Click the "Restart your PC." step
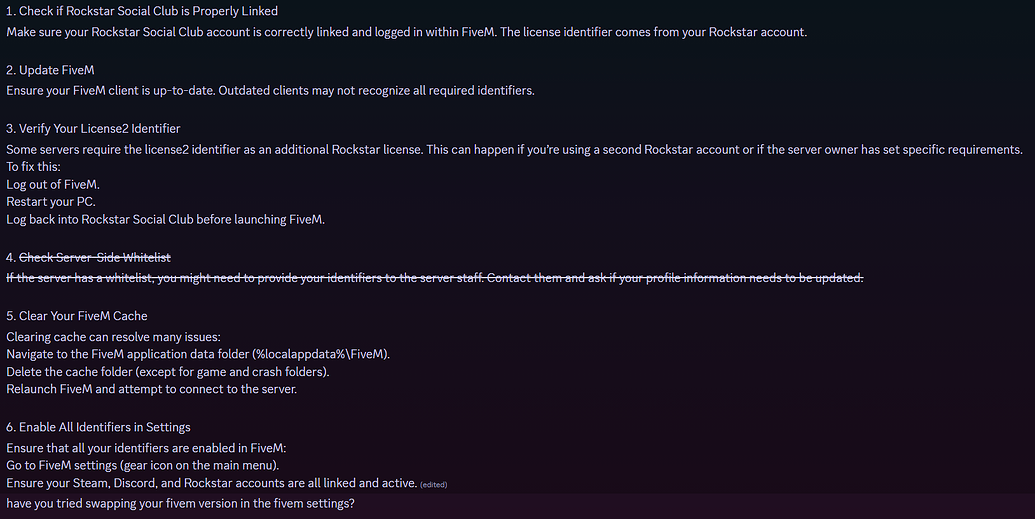 51,201
